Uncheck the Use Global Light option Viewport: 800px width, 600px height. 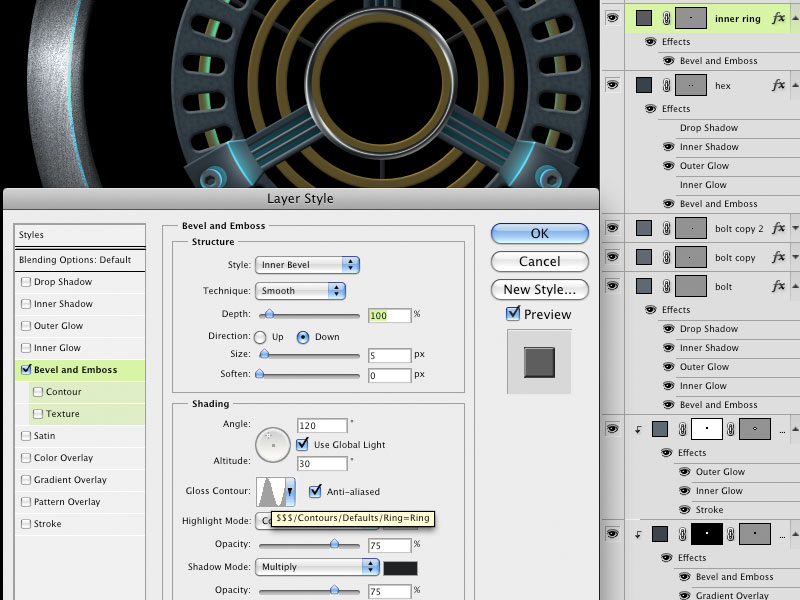(304, 444)
